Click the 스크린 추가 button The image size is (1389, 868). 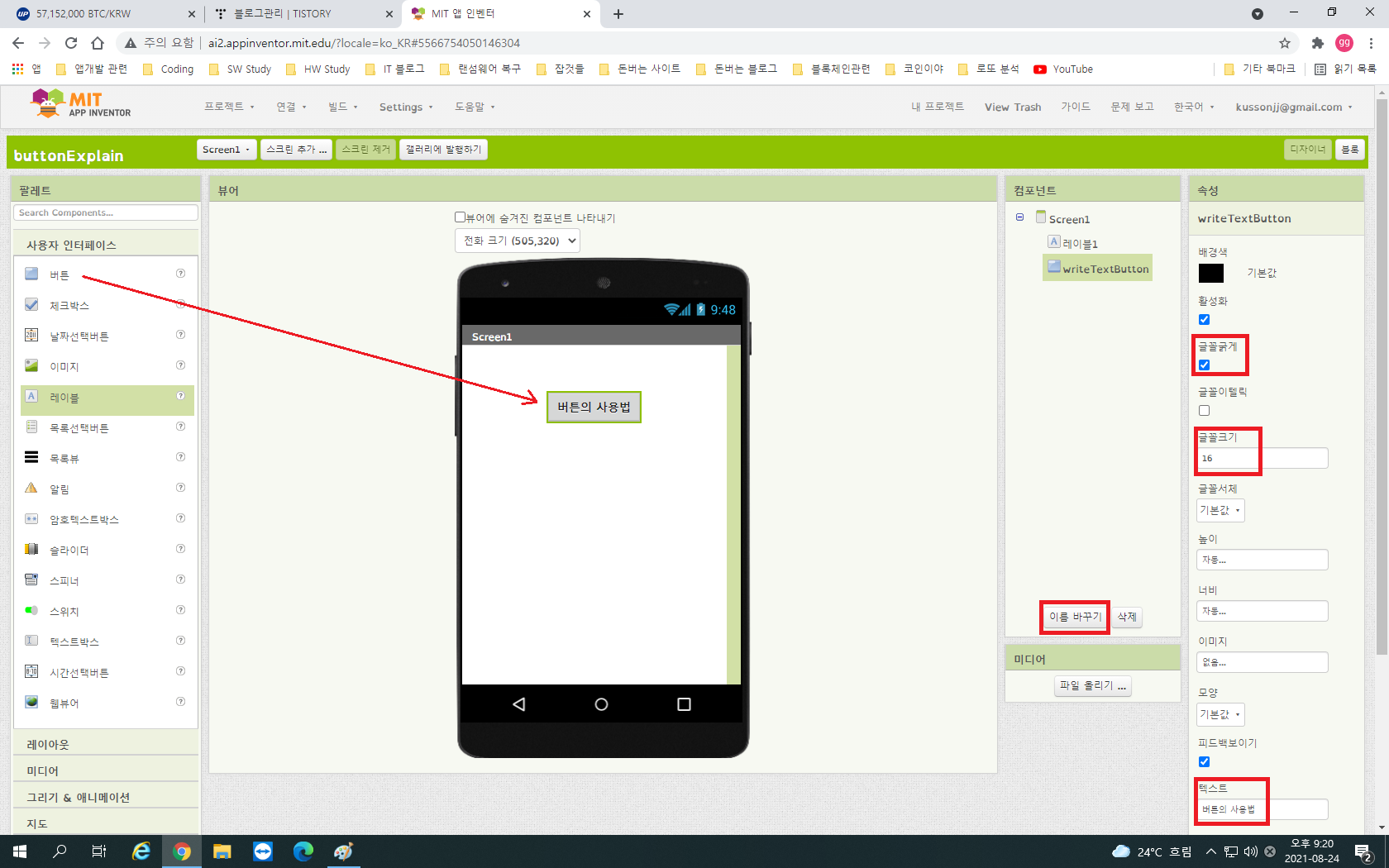tap(296, 149)
